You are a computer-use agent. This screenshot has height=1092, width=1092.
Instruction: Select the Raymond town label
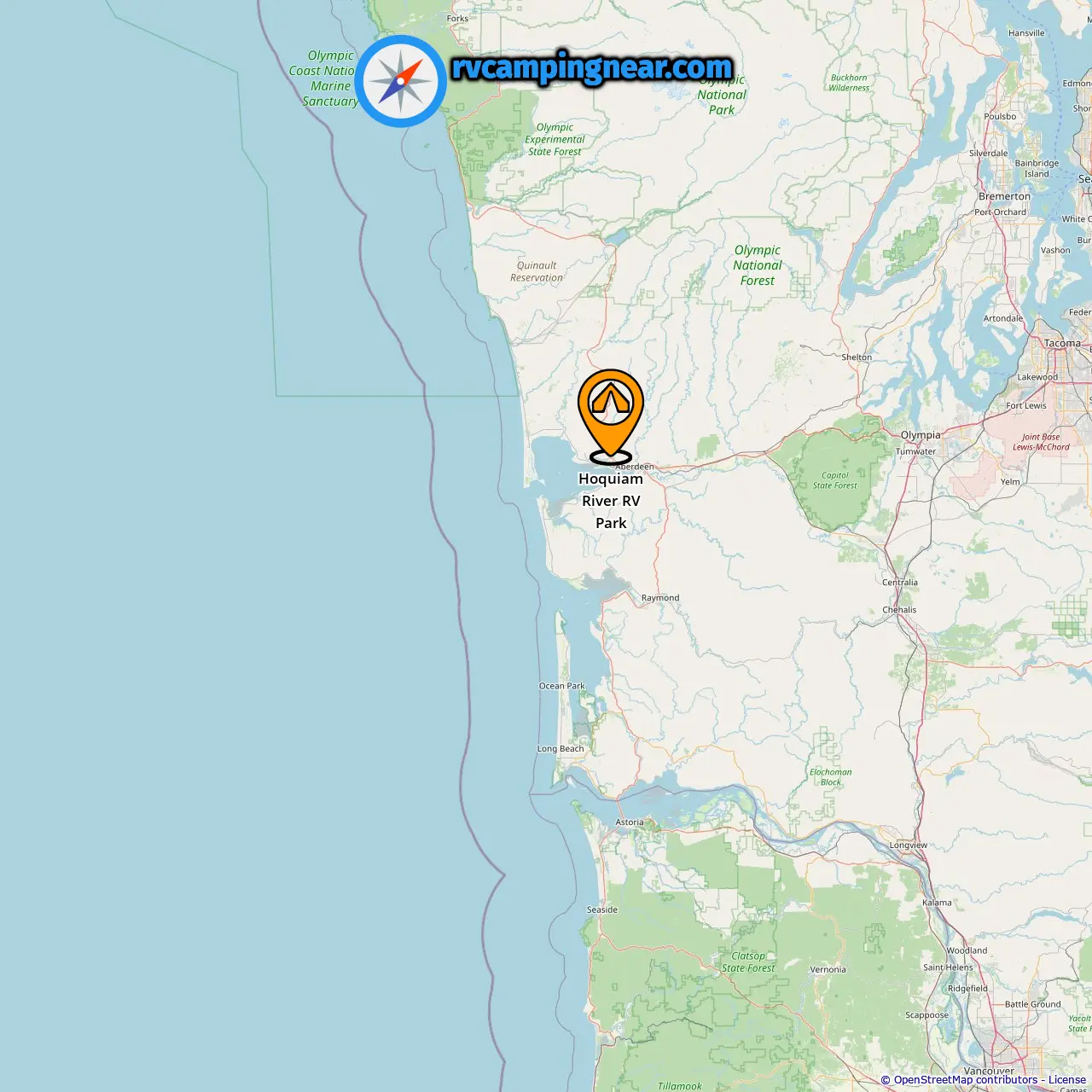point(660,598)
